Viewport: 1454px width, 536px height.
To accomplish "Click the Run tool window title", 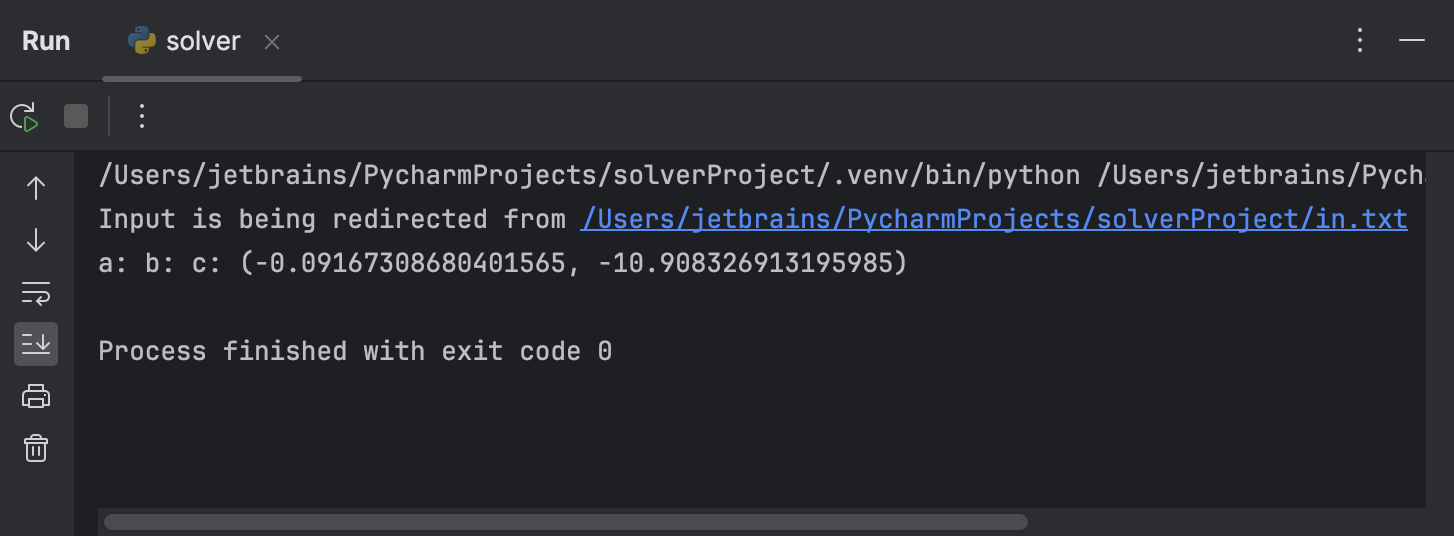I will click(x=46, y=41).
